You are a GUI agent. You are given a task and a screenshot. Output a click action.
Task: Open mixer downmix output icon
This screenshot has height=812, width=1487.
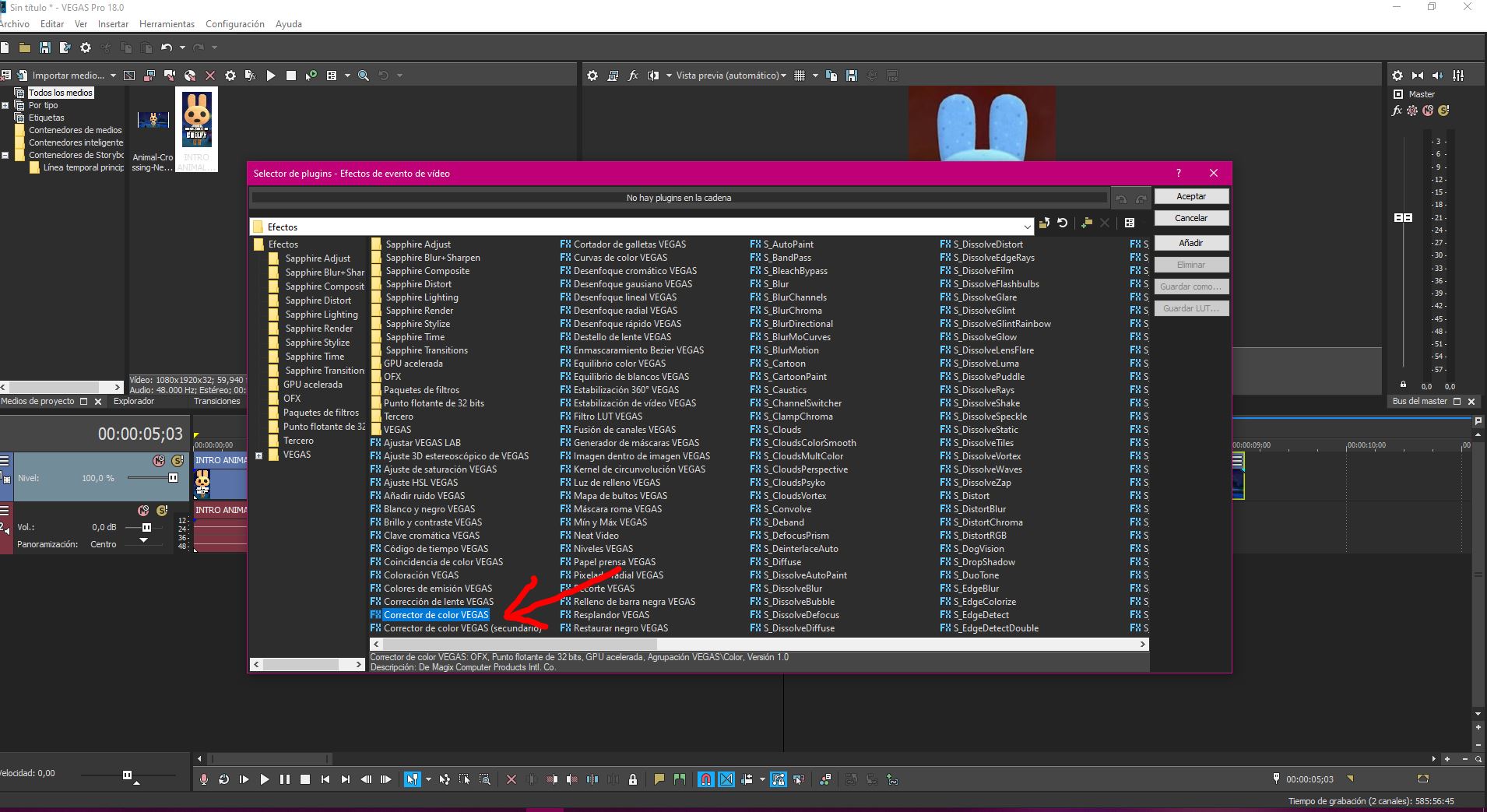pyautogui.click(x=1418, y=76)
